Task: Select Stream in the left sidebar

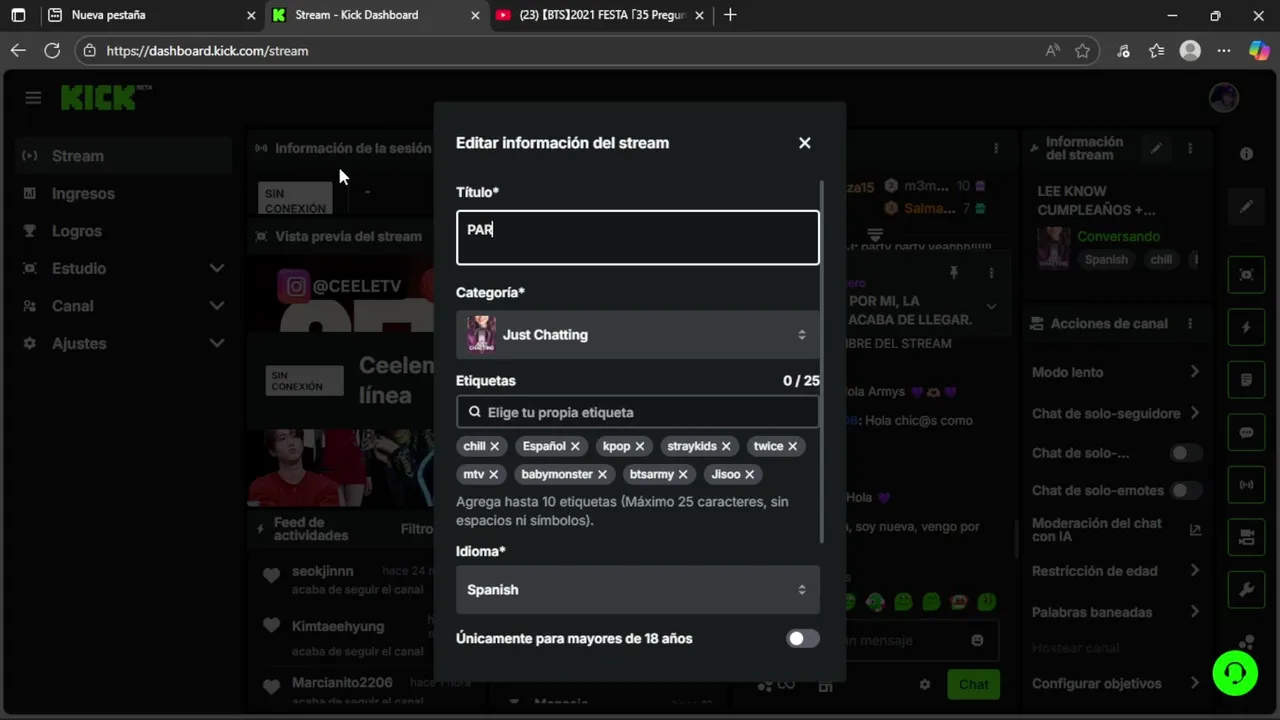Action: 125,156
